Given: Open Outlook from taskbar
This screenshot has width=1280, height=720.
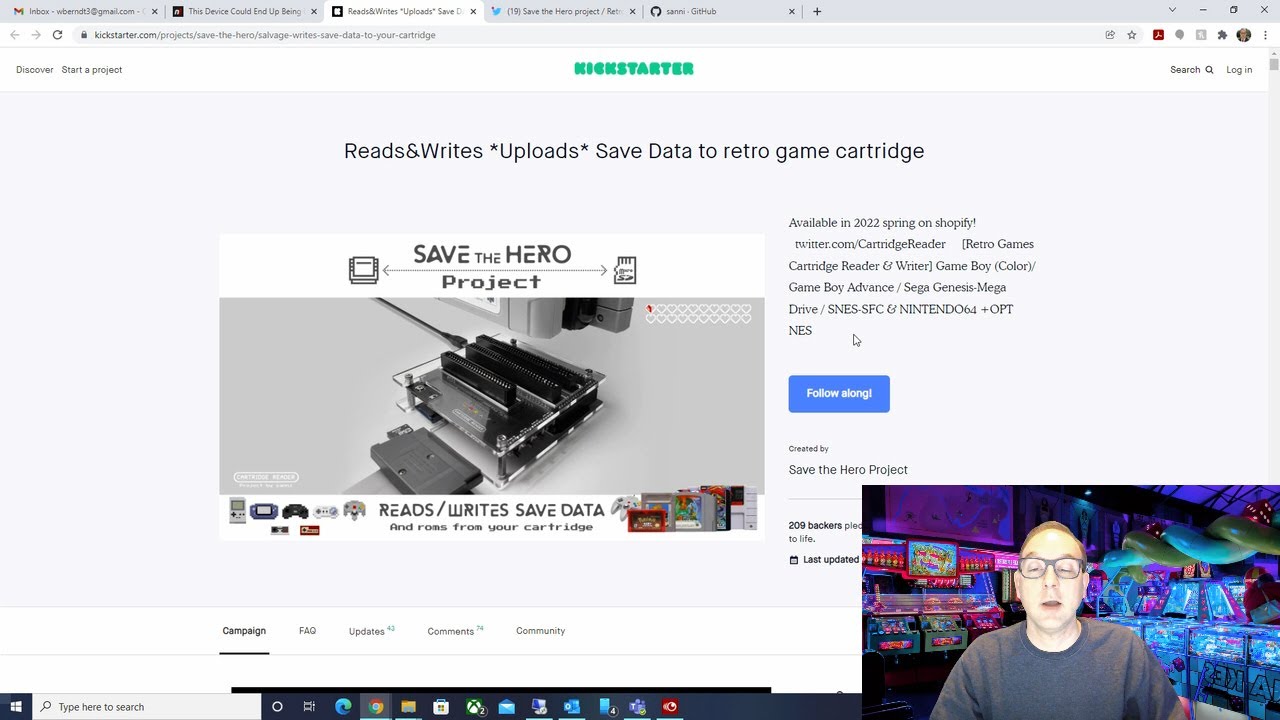Looking at the screenshot, I should 572,707.
